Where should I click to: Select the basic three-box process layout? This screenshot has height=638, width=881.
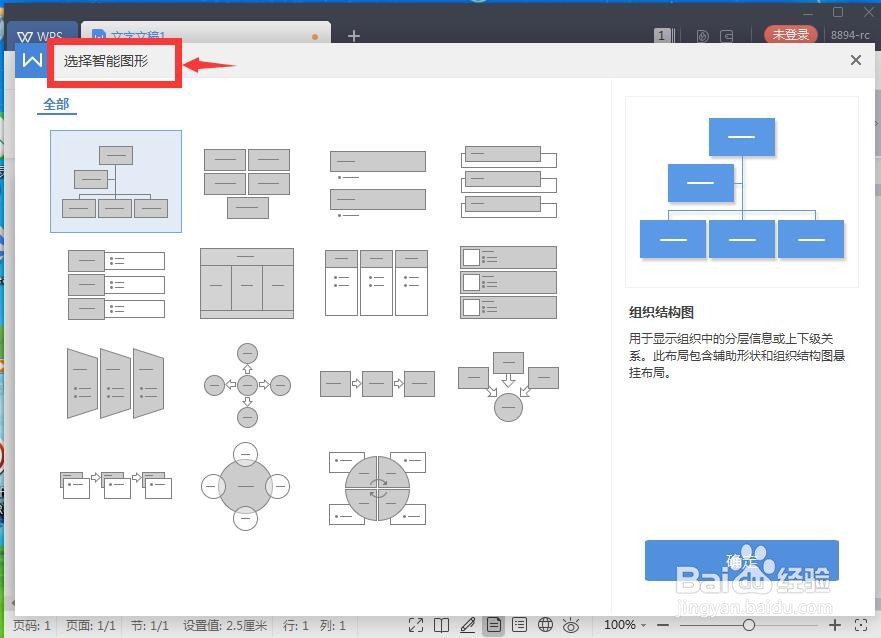pos(377,384)
